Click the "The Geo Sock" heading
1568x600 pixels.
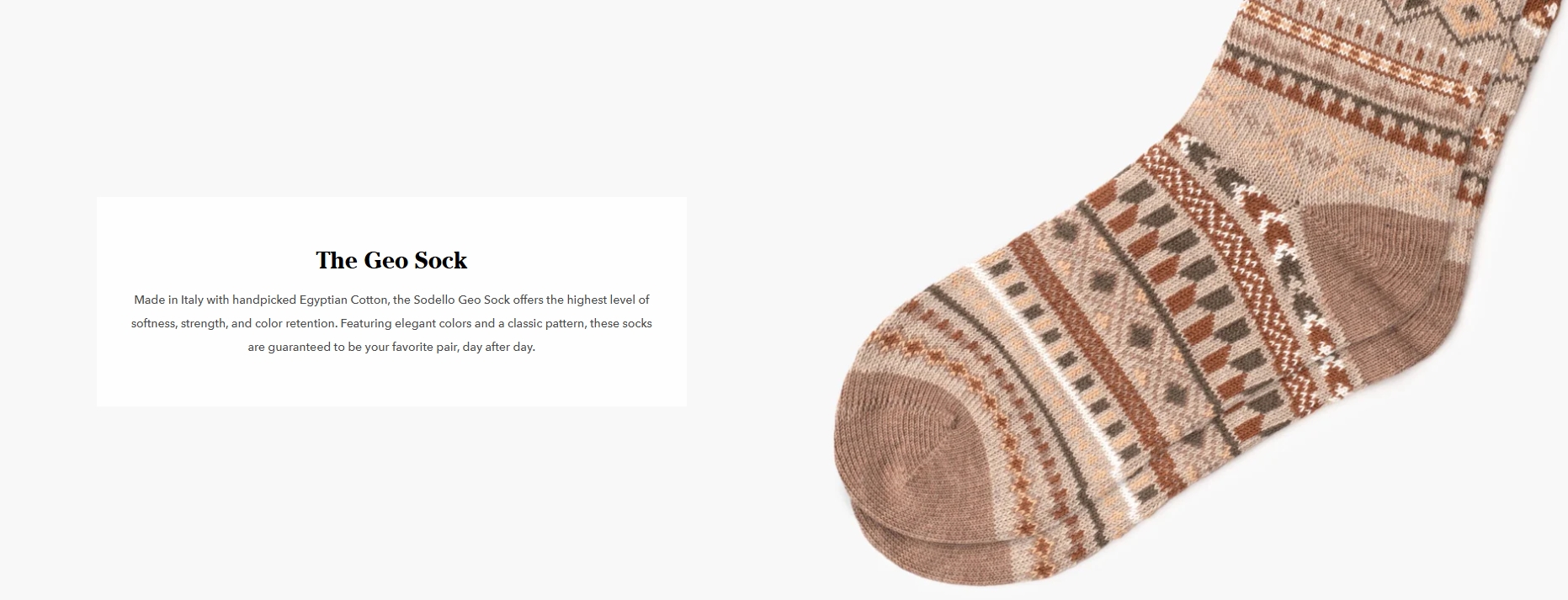click(391, 260)
